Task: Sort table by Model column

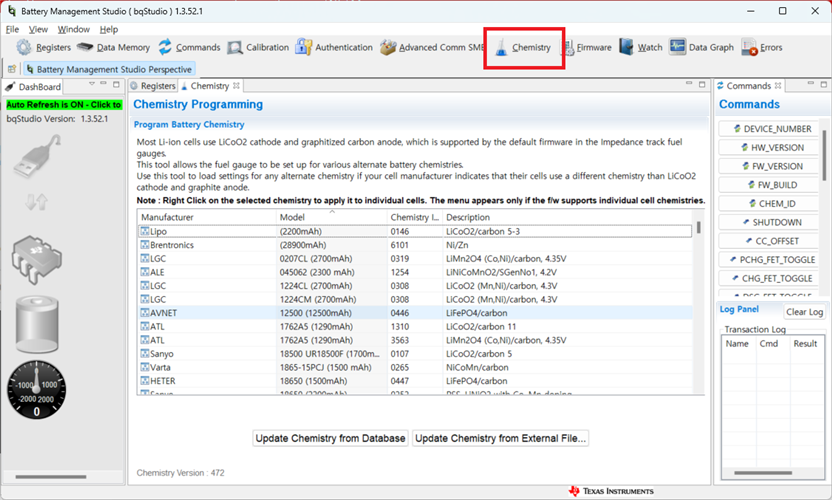Action: (332, 217)
